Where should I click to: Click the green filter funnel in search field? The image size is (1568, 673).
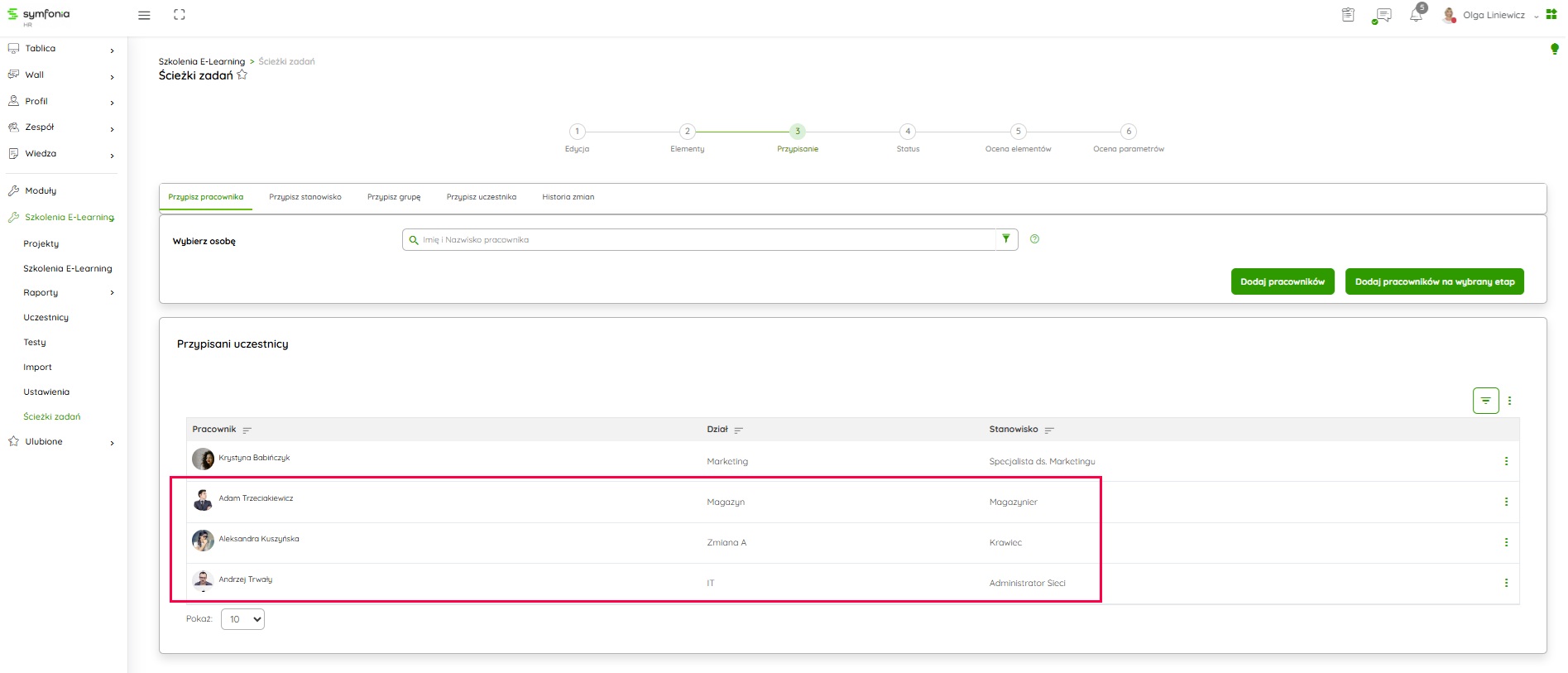pos(1006,239)
